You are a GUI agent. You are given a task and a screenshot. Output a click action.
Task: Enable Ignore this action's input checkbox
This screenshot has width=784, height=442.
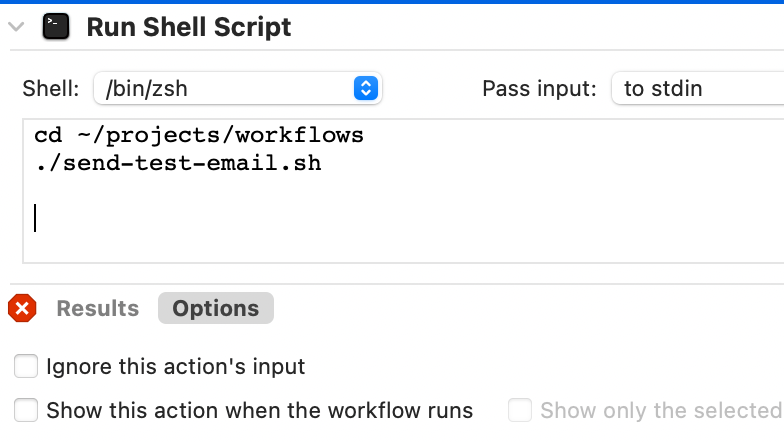click(26, 366)
